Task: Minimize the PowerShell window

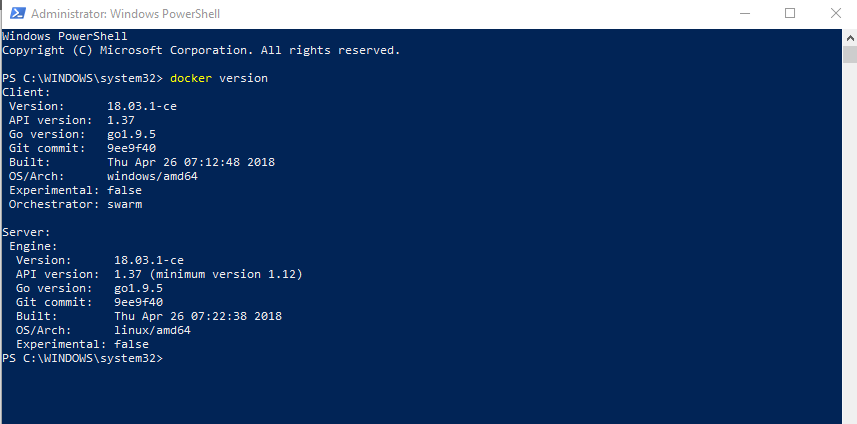Action: pyautogui.click(x=744, y=14)
